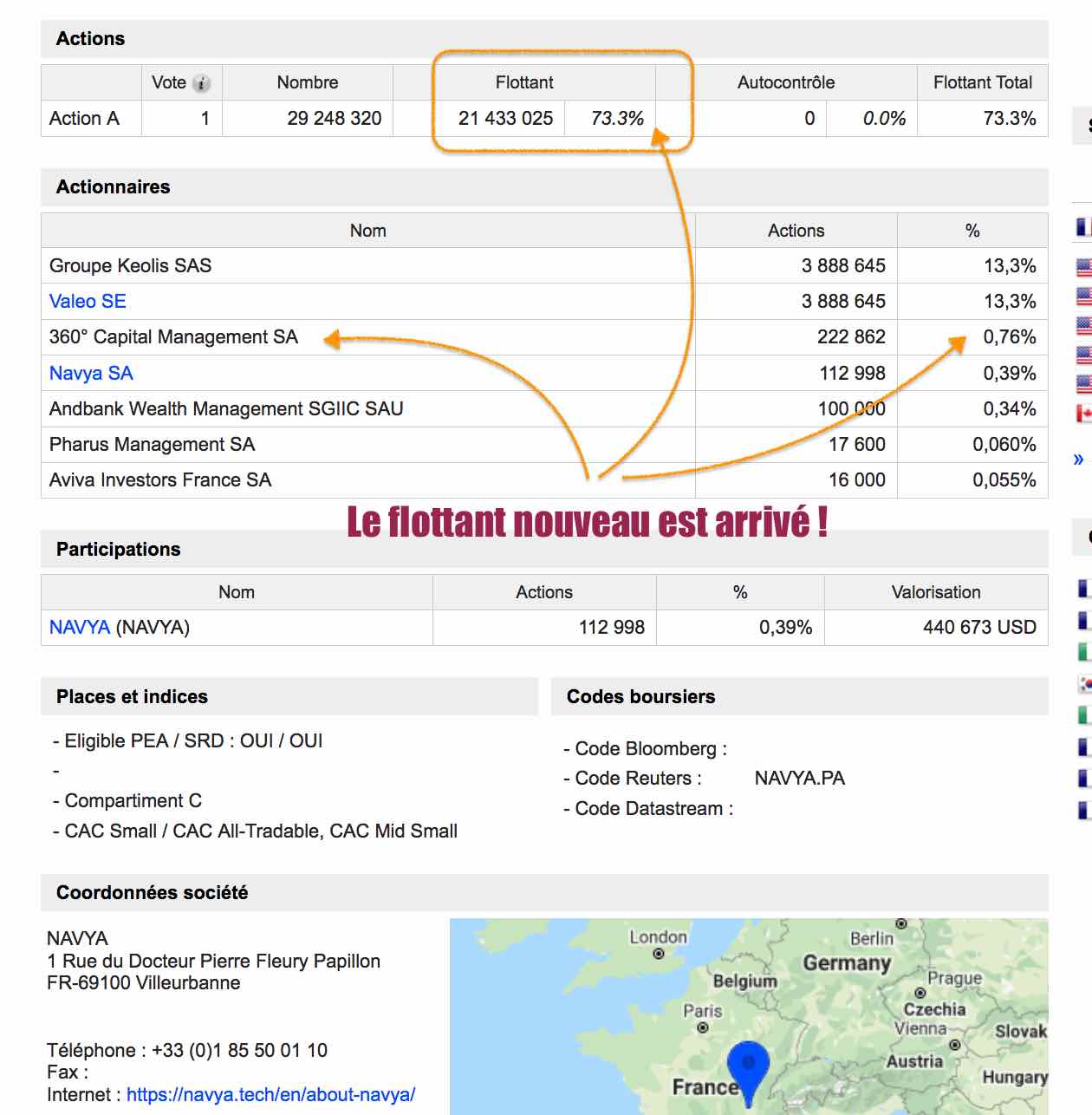Screen dimensions: 1092x1115
Task: Click London on the map
Action: pyautogui.click(x=658, y=937)
